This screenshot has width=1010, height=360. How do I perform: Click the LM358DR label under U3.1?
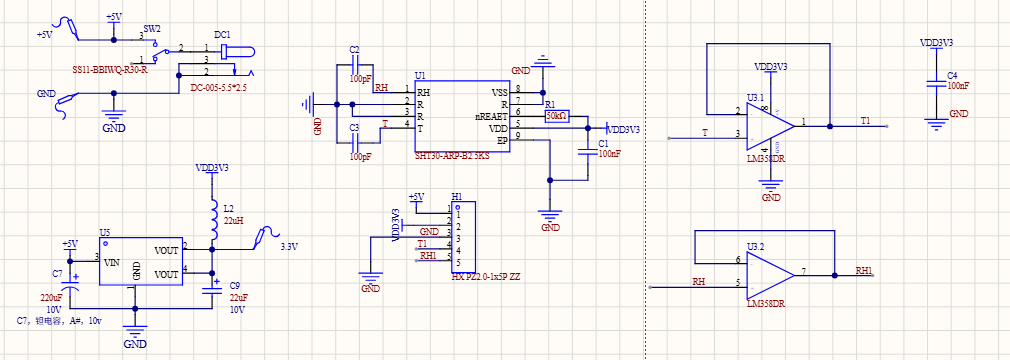coord(765,158)
